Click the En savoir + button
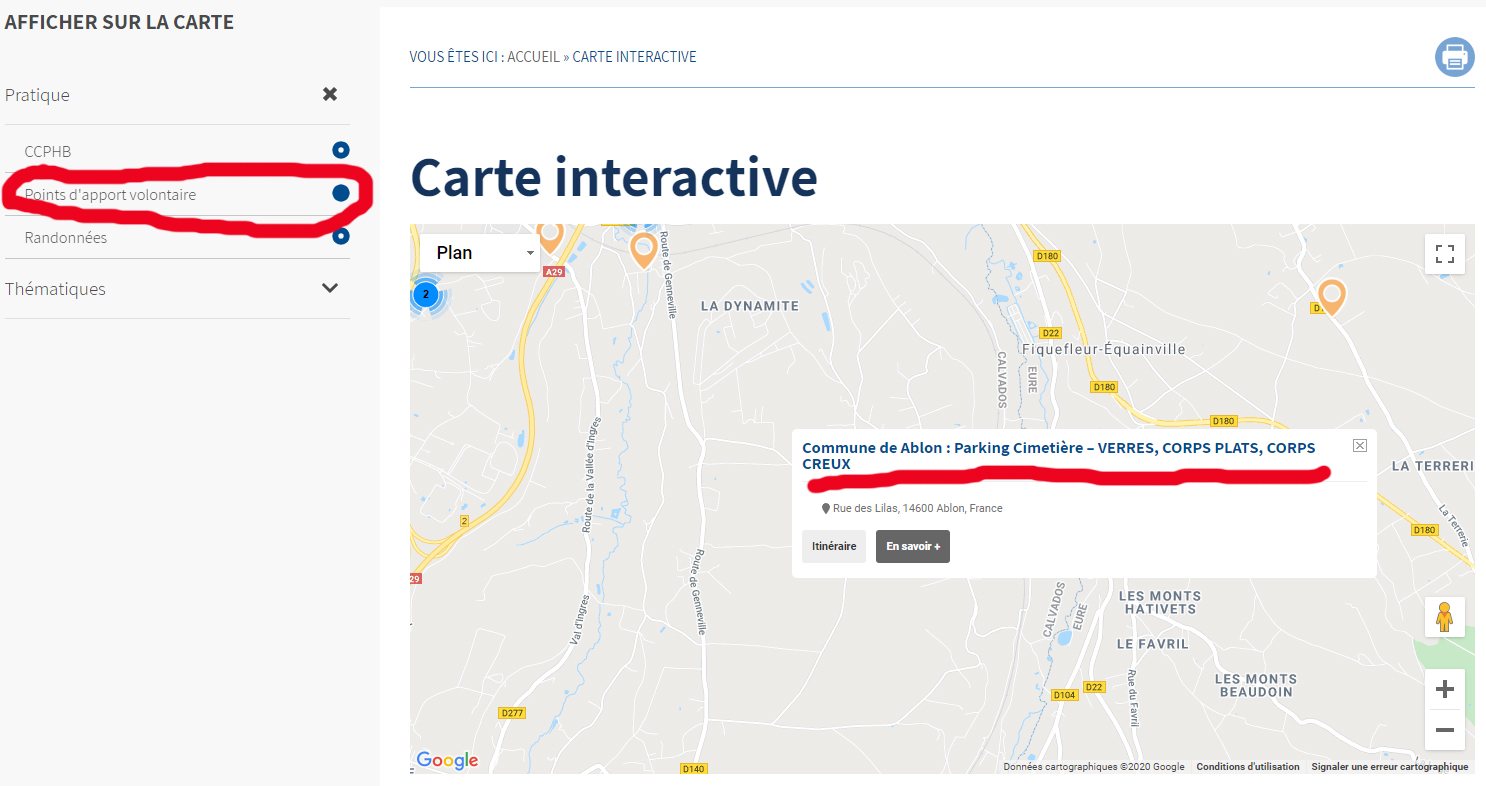 click(x=912, y=547)
